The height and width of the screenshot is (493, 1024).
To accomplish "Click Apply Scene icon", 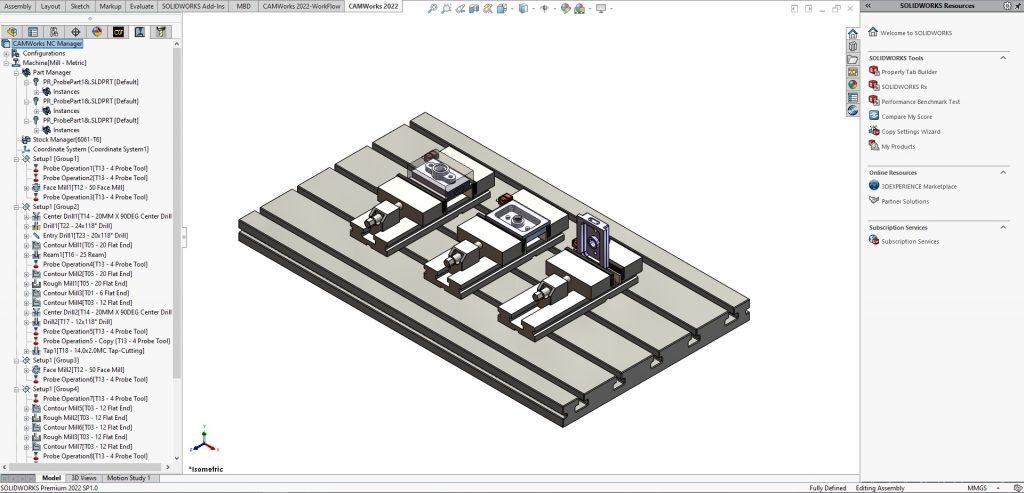I will click(579, 8).
